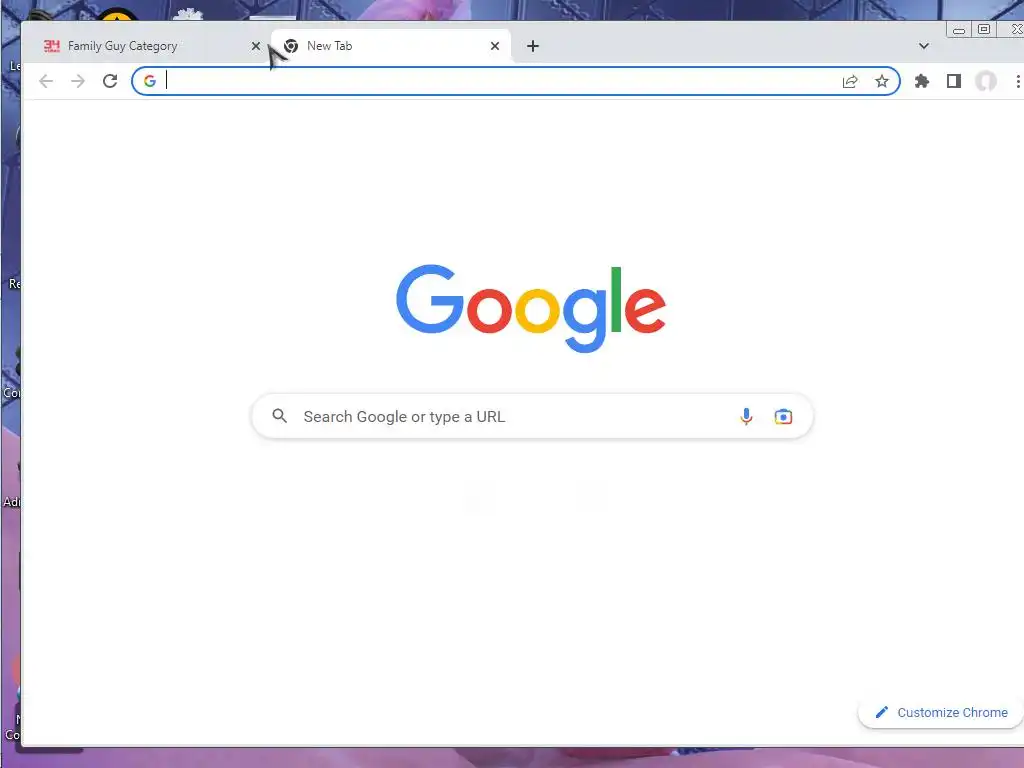Image resolution: width=1024 pixels, height=768 pixels.
Task: Click the magnifier icon in the search box
Action: 280,416
